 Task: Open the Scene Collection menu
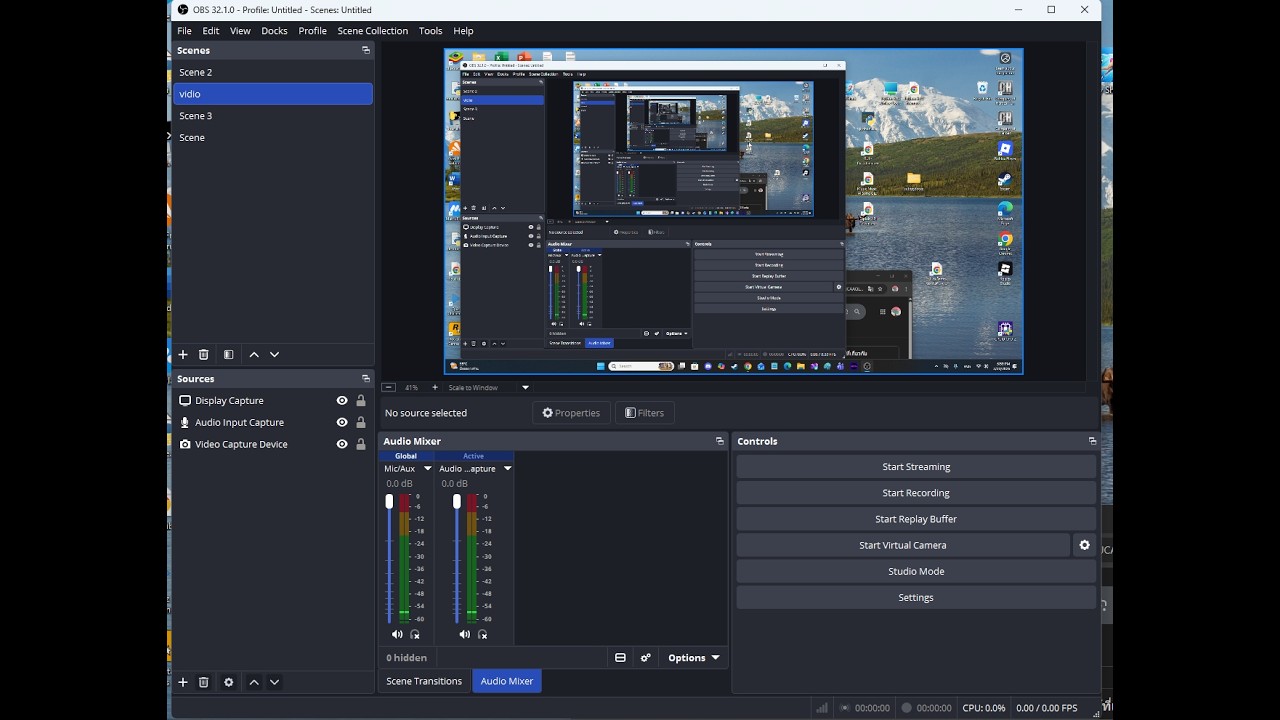click(373, 31)
